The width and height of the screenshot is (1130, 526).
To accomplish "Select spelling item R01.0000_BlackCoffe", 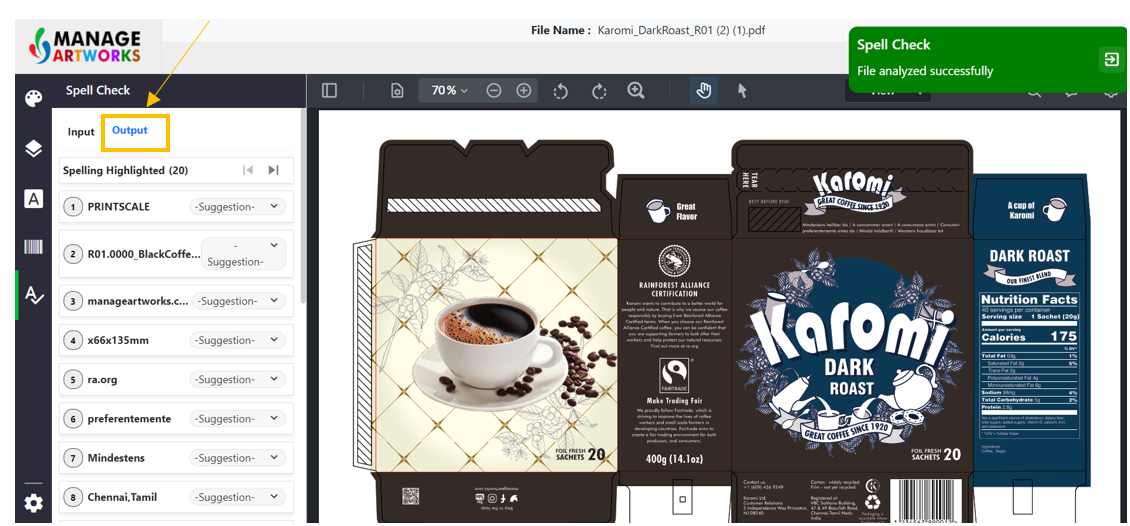I will tap(144, 254).
